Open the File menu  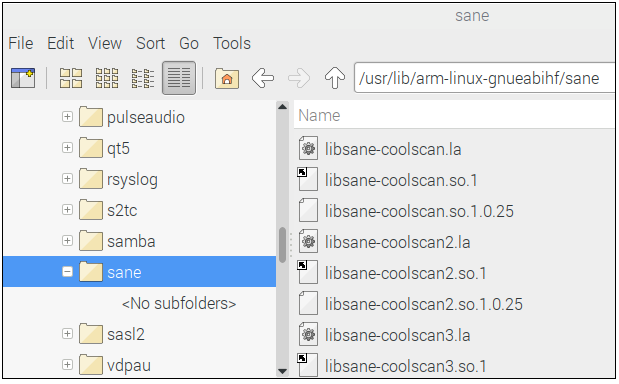click(x=21, y=43)
